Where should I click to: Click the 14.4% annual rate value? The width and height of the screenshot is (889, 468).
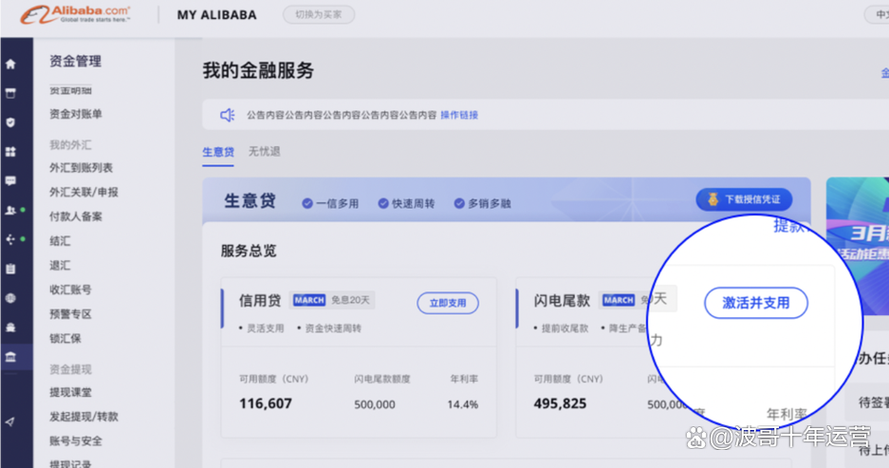tap(463, 404)
